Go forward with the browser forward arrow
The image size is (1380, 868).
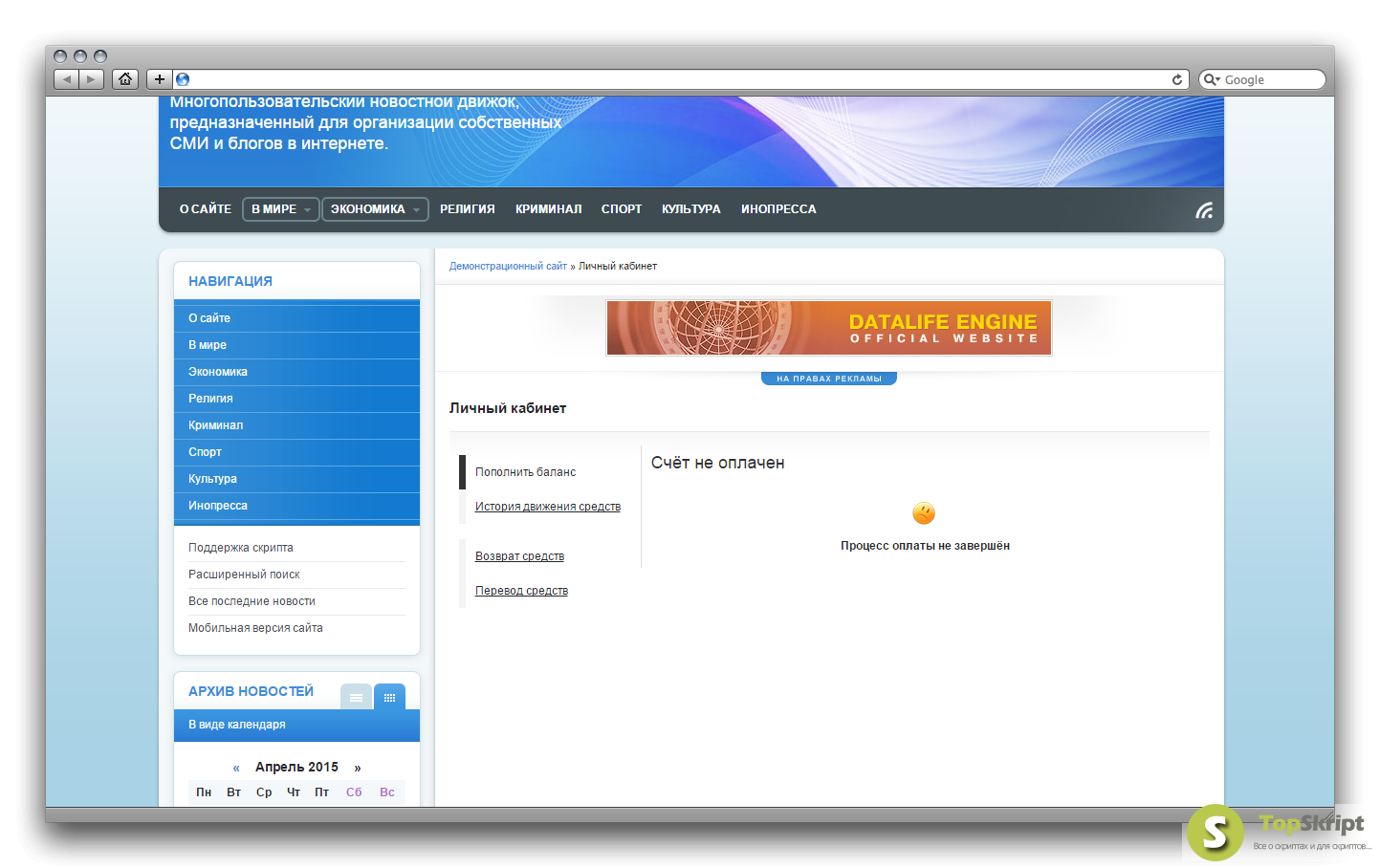pyautogui.click(x=91, y=79)
